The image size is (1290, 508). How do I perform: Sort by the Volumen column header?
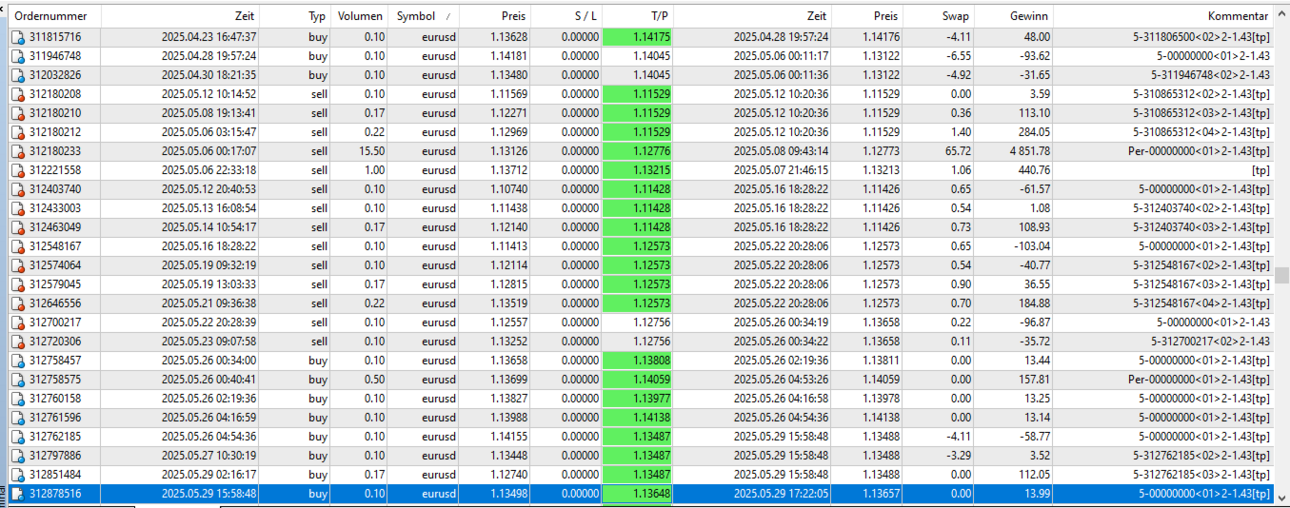tap(361, 16)
